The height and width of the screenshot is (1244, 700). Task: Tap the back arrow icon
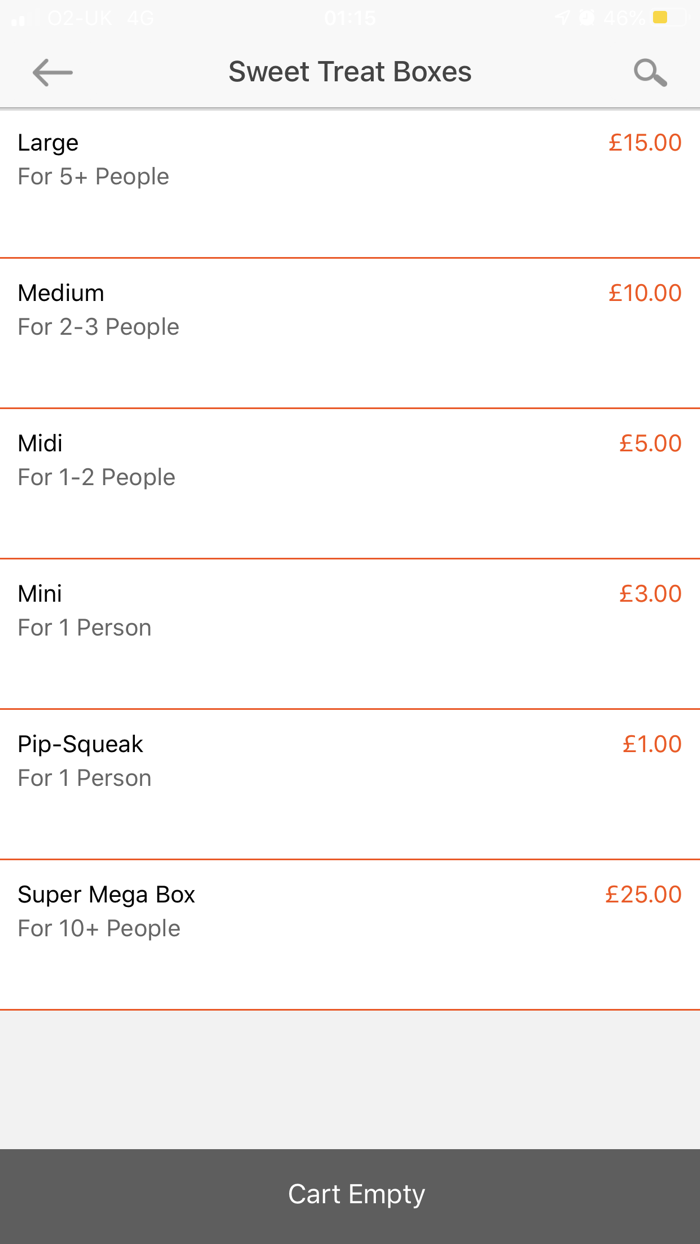pyautogui.click(x=52, y=72)
